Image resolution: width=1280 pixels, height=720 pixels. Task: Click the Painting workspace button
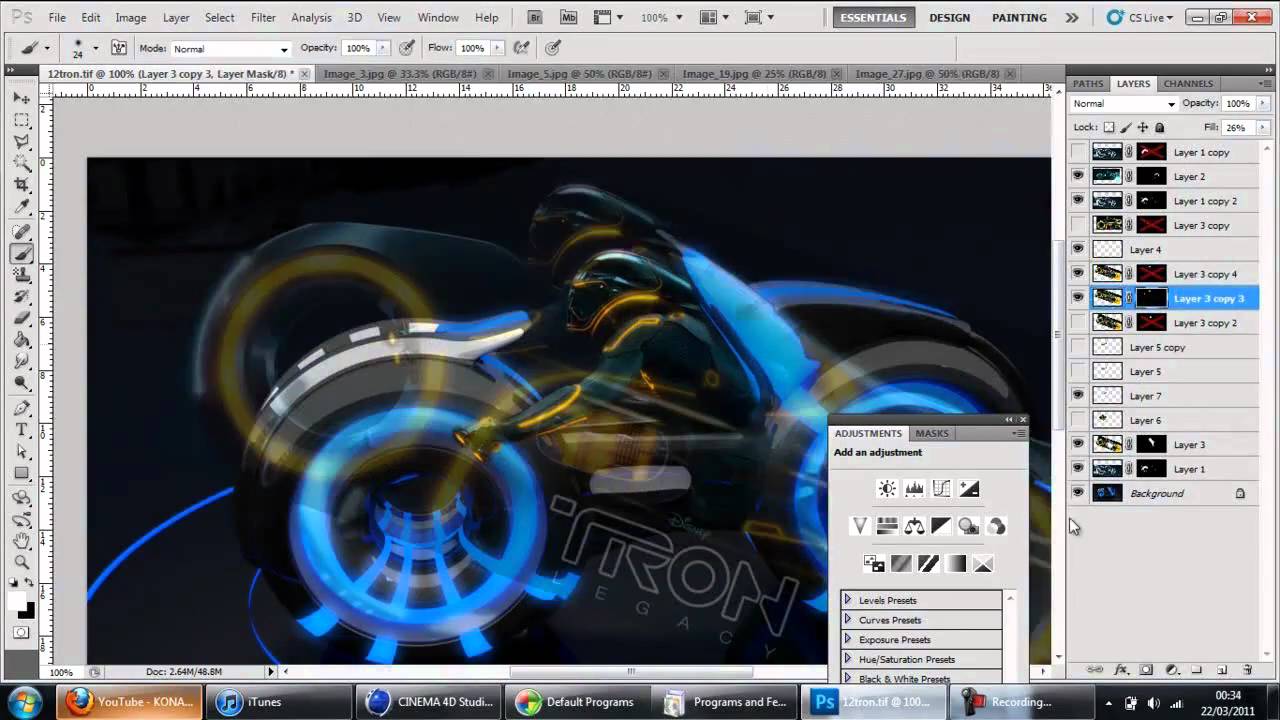coord(1020,18)
